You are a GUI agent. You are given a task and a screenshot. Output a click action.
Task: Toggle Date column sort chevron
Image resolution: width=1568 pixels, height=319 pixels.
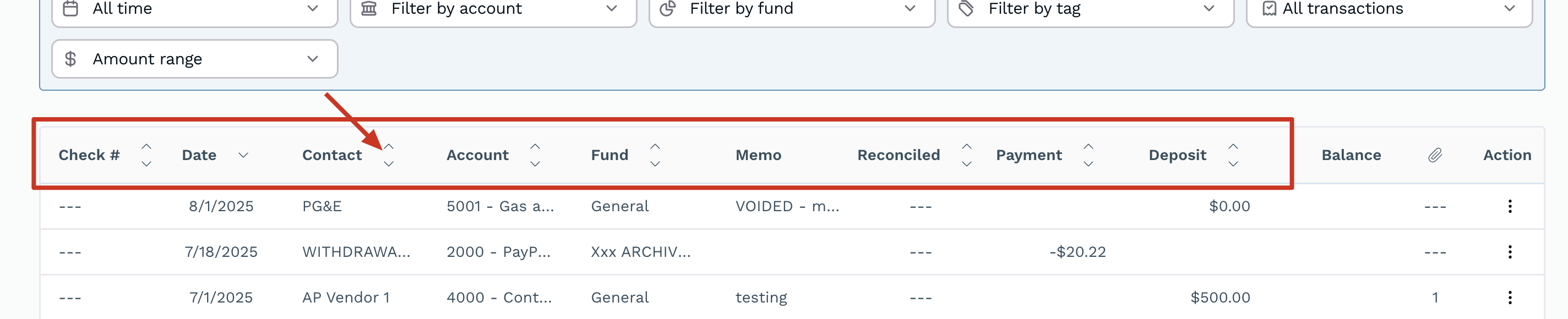pos(243,156)
